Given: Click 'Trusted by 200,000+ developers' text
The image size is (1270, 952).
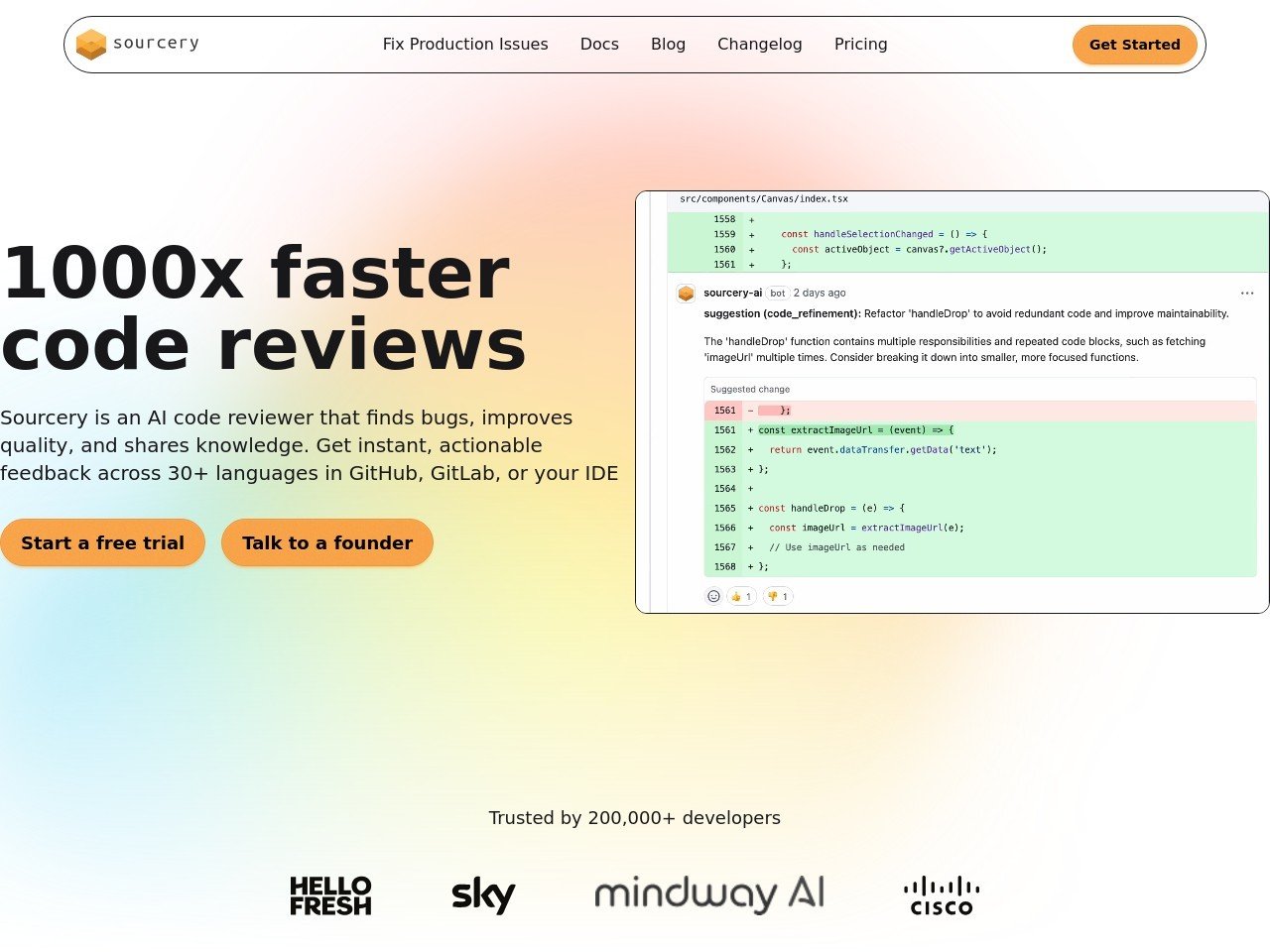Looking at the screenshot, I should [635, 818].
